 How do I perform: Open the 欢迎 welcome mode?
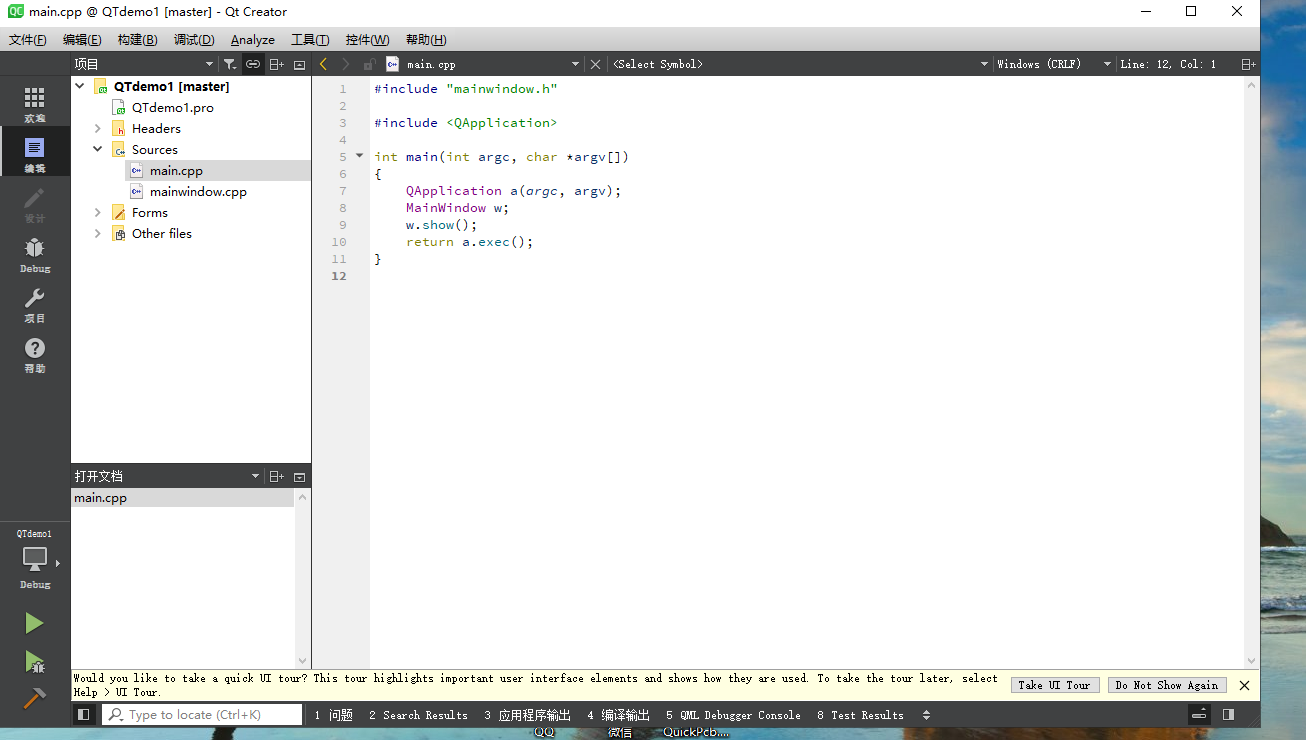click(x=35, y=103)
